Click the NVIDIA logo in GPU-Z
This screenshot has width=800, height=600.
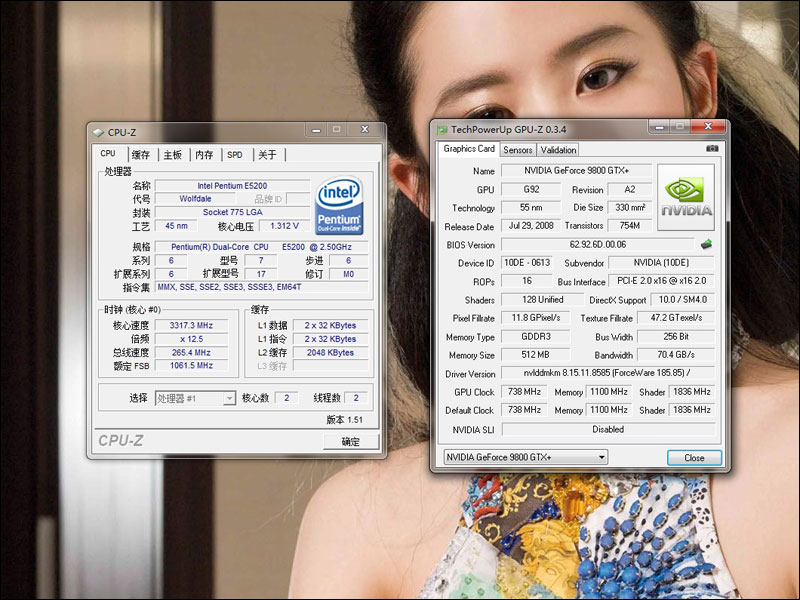(686, 197)
